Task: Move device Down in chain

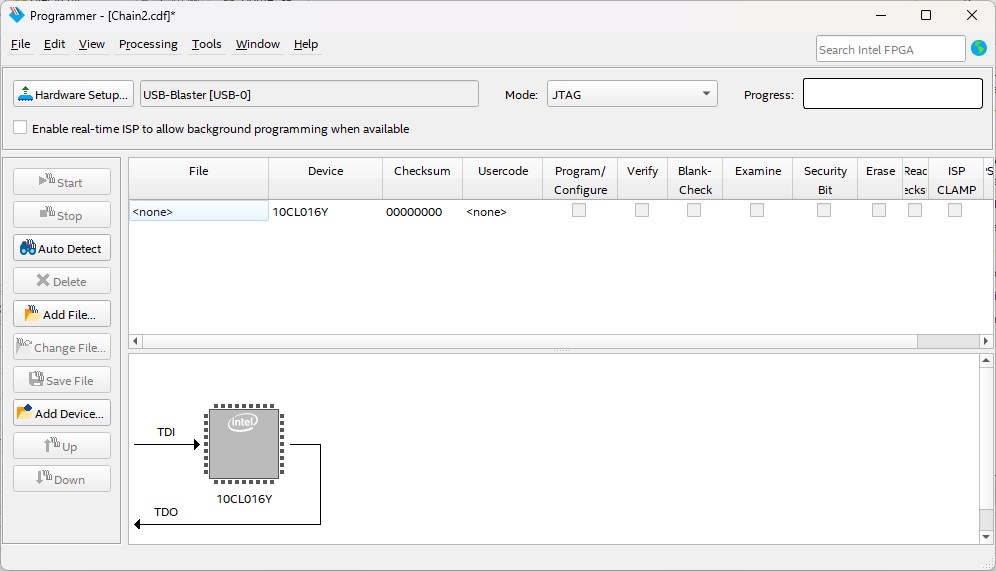Action: coord(62,480)
